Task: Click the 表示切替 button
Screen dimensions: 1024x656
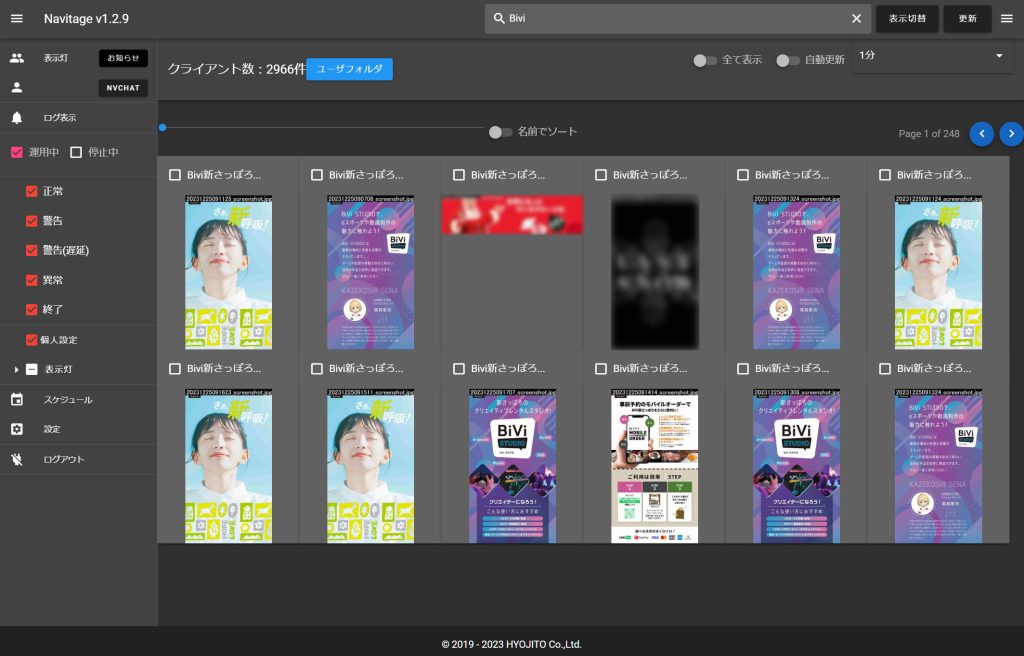Action: tap(907, 18)
